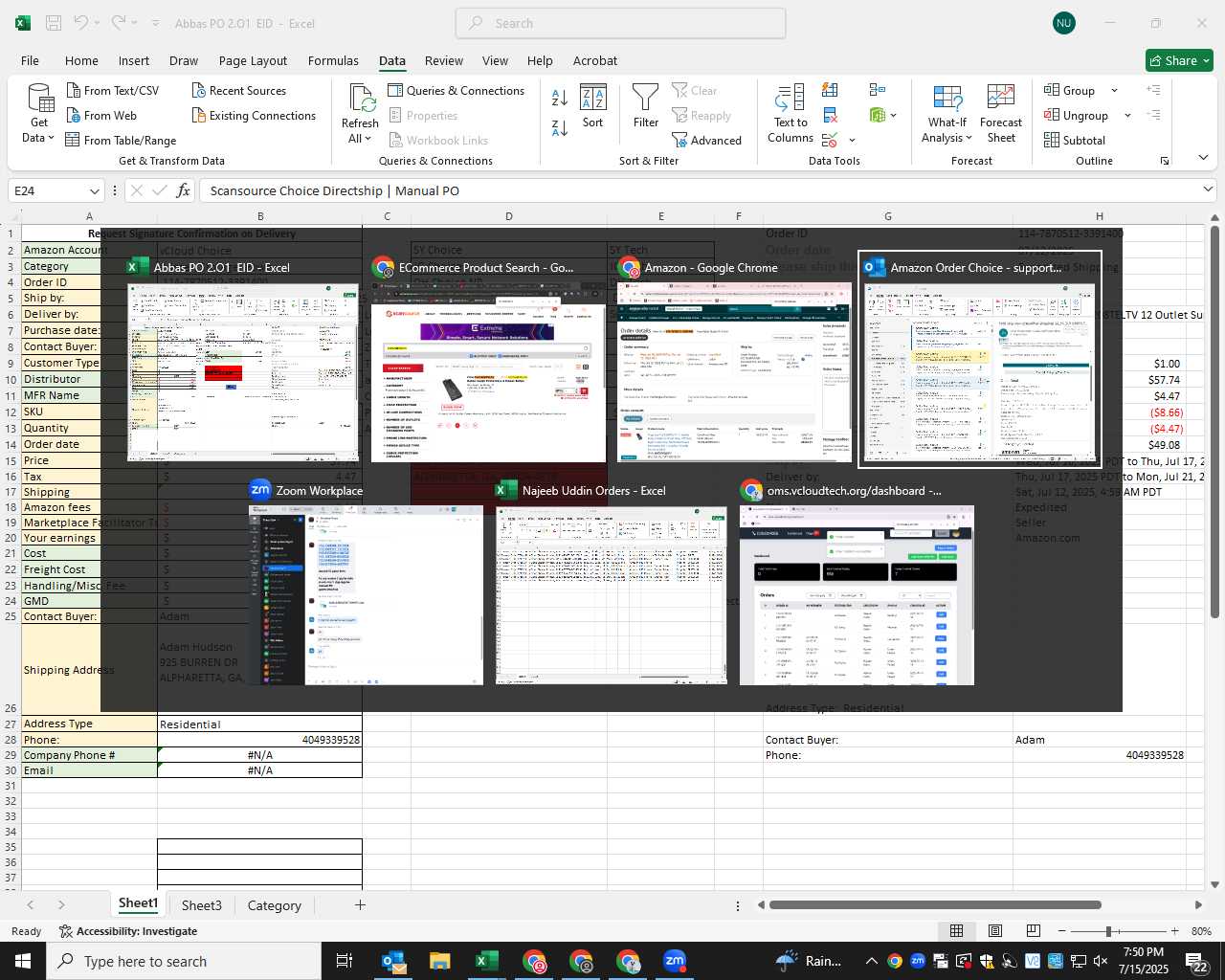Switch to Normal view in status bar
Image resolution: width=1225 pixels, height=980 pixels.
956,931
